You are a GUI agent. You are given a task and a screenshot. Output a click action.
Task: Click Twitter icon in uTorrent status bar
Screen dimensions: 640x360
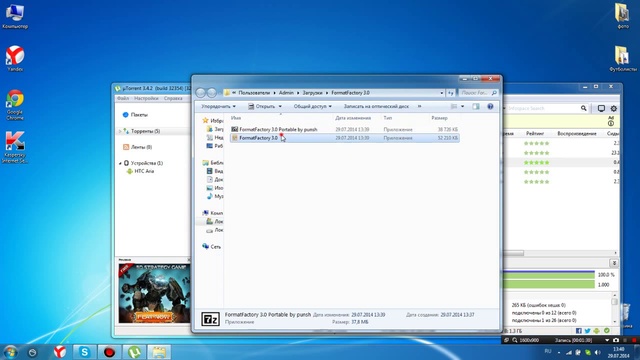587,331
